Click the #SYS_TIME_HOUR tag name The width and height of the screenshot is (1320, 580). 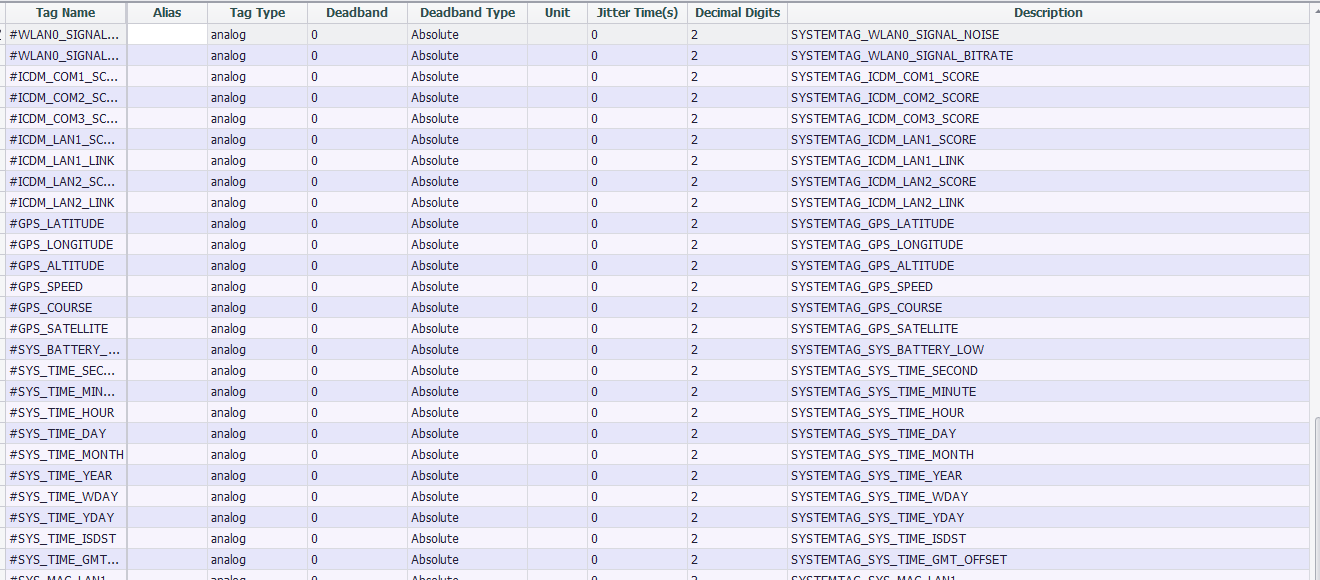[x=62, y=413]
